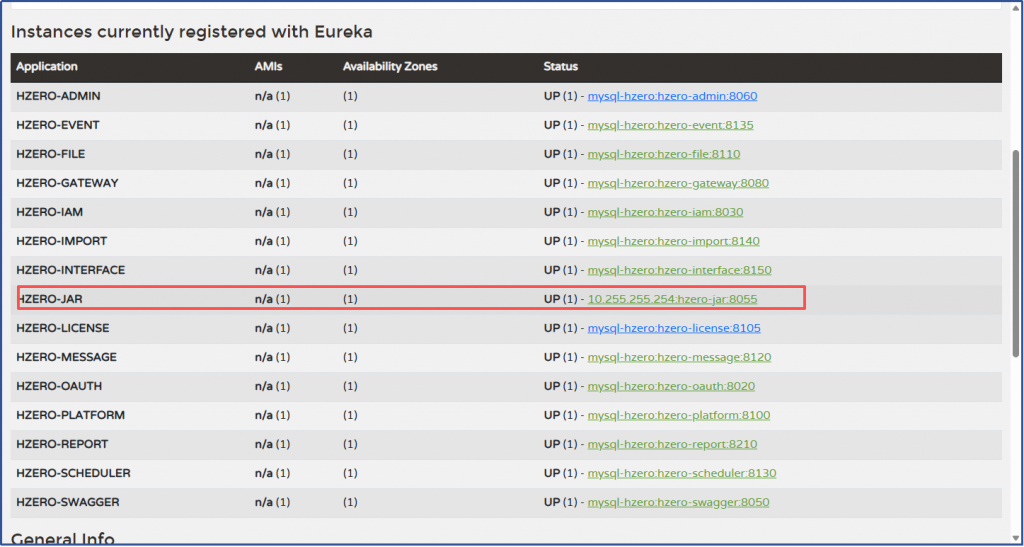Click the hzero-oauth:8020 status link
The image size is (1024, 547).
pos(671,387)
